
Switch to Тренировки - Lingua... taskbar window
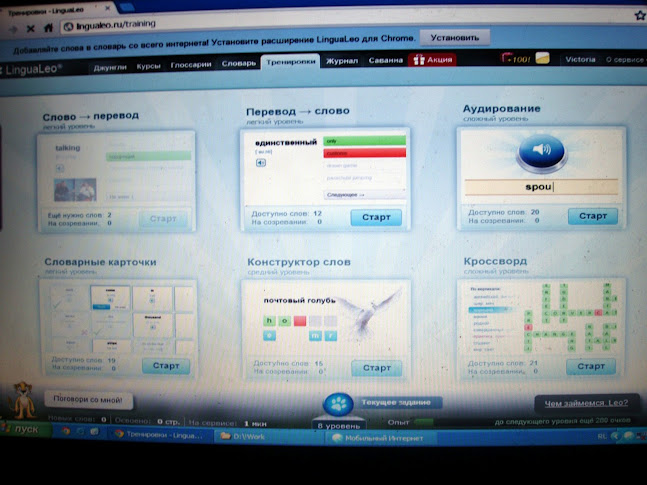click(160, 435)
